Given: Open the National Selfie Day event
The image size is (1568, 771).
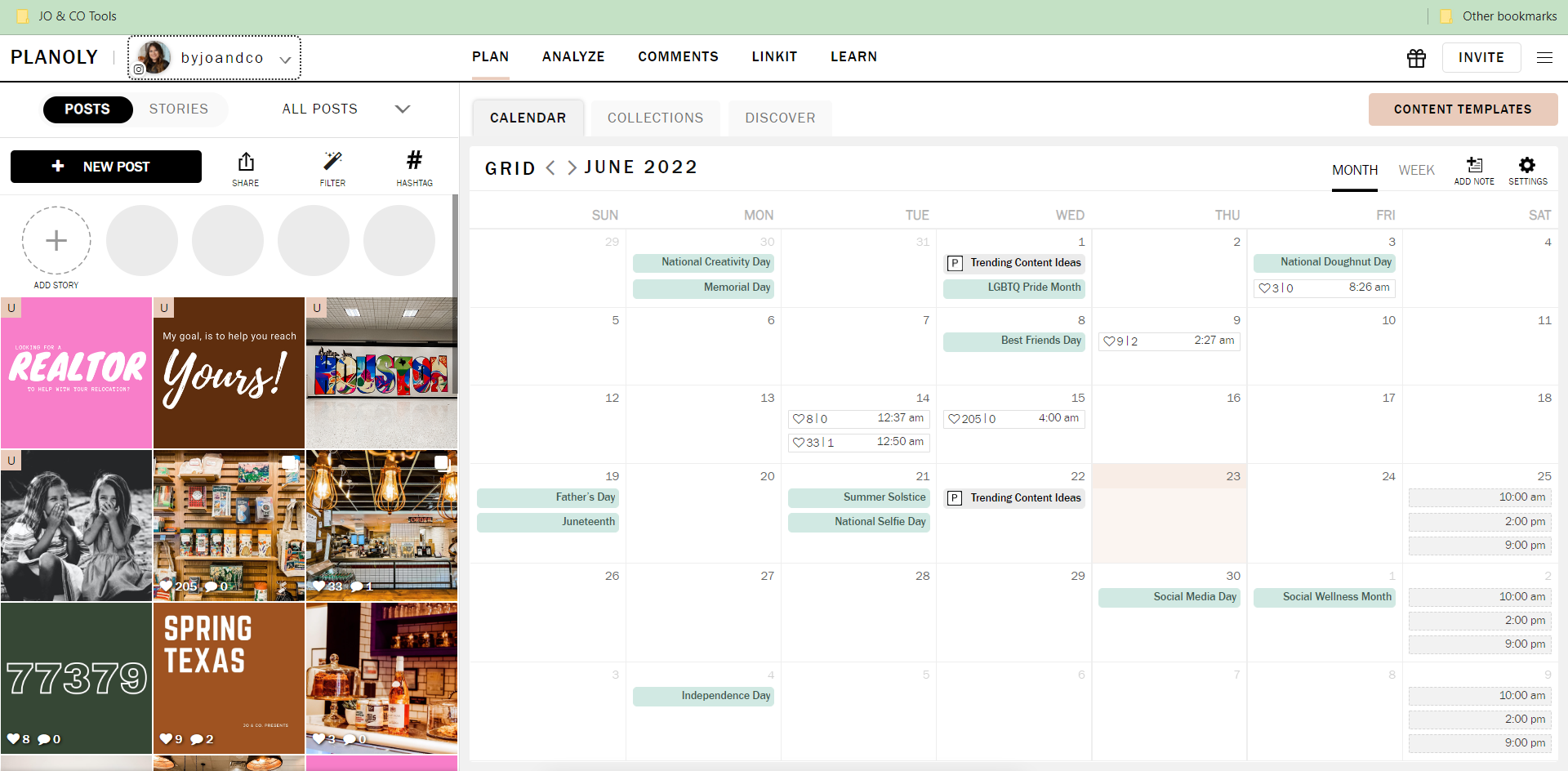Looking at the screenshot, I should [859, 522].
